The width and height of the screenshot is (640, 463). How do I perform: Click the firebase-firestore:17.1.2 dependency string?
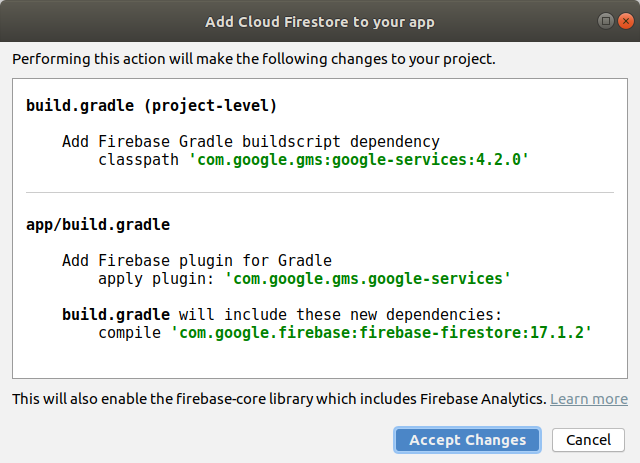click(x=382, y=332)
